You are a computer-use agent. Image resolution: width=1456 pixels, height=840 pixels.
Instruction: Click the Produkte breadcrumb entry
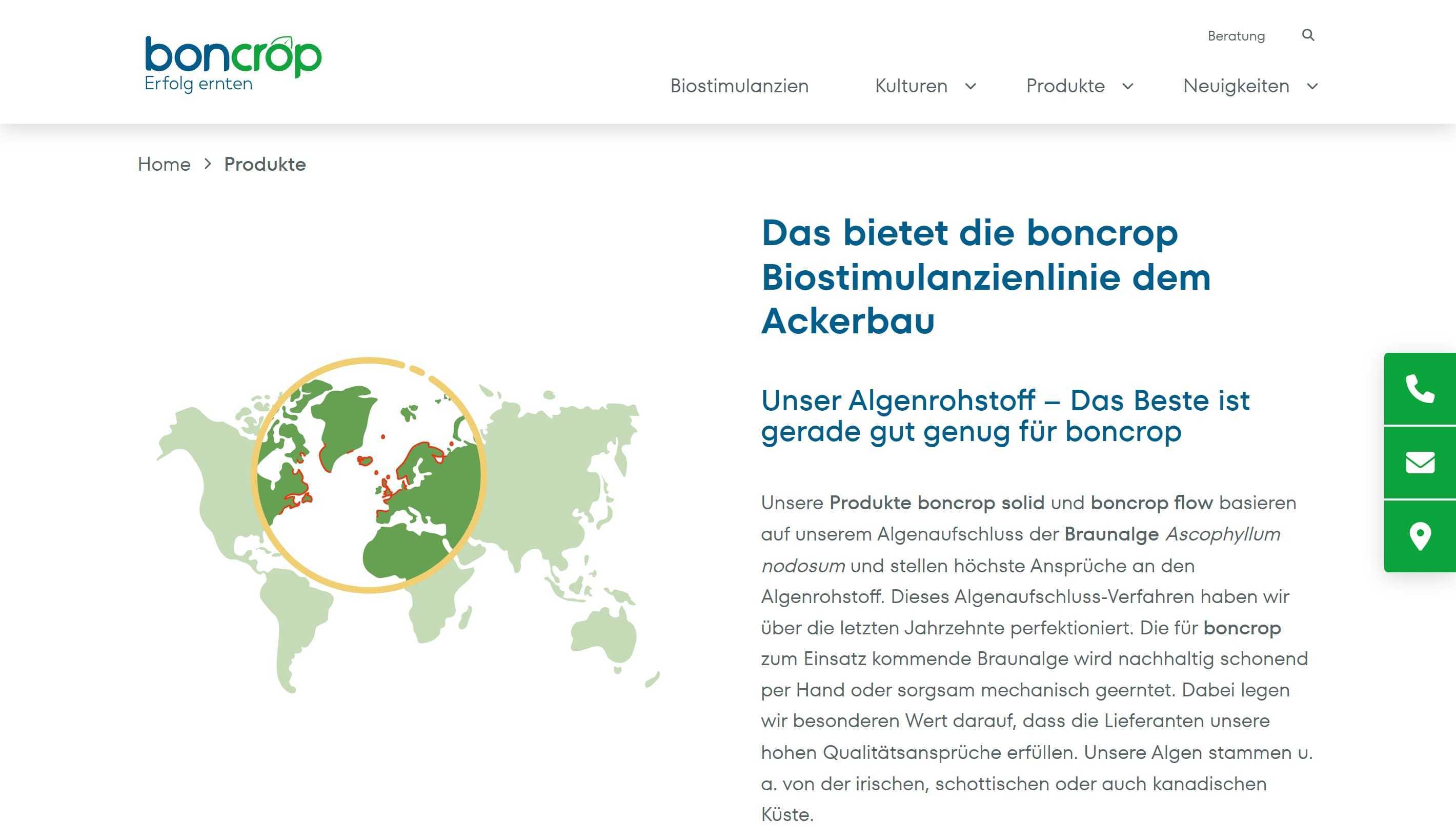click(x=265, y=165)
